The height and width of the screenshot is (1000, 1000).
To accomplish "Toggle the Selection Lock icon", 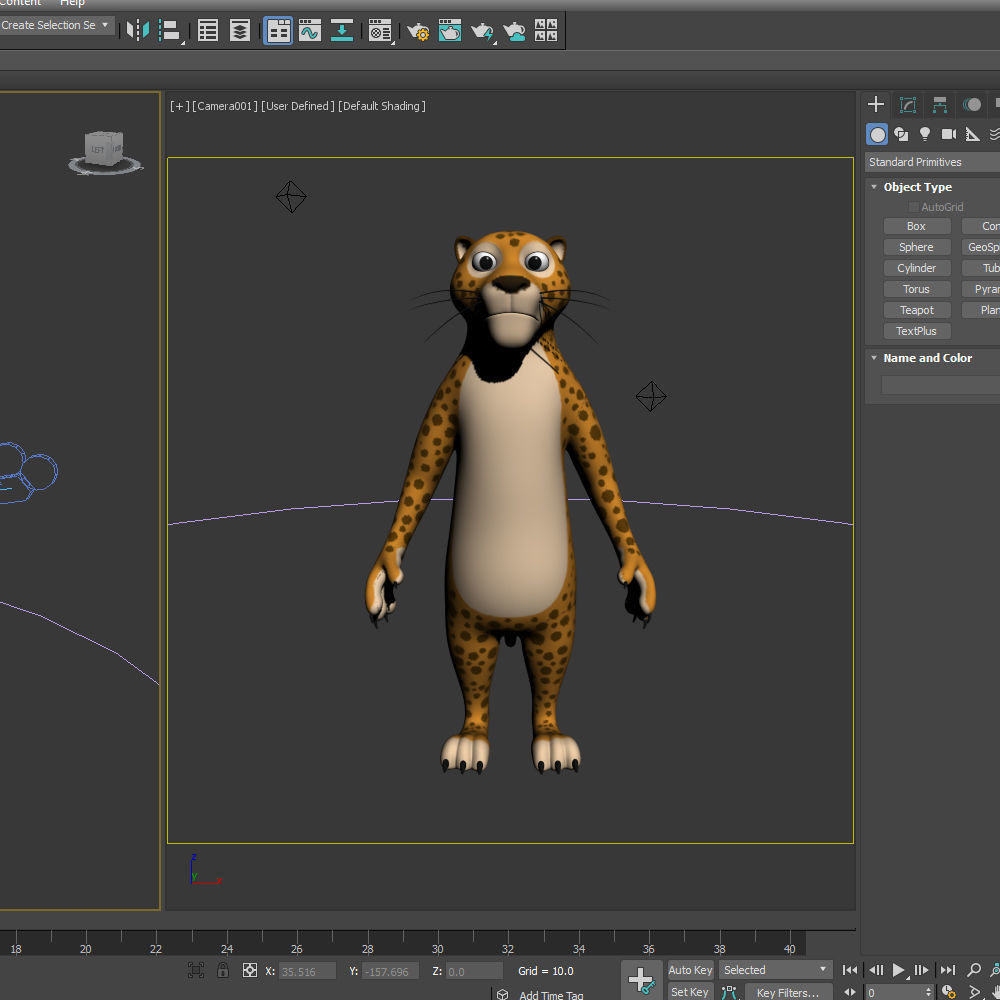I will 223,971.
